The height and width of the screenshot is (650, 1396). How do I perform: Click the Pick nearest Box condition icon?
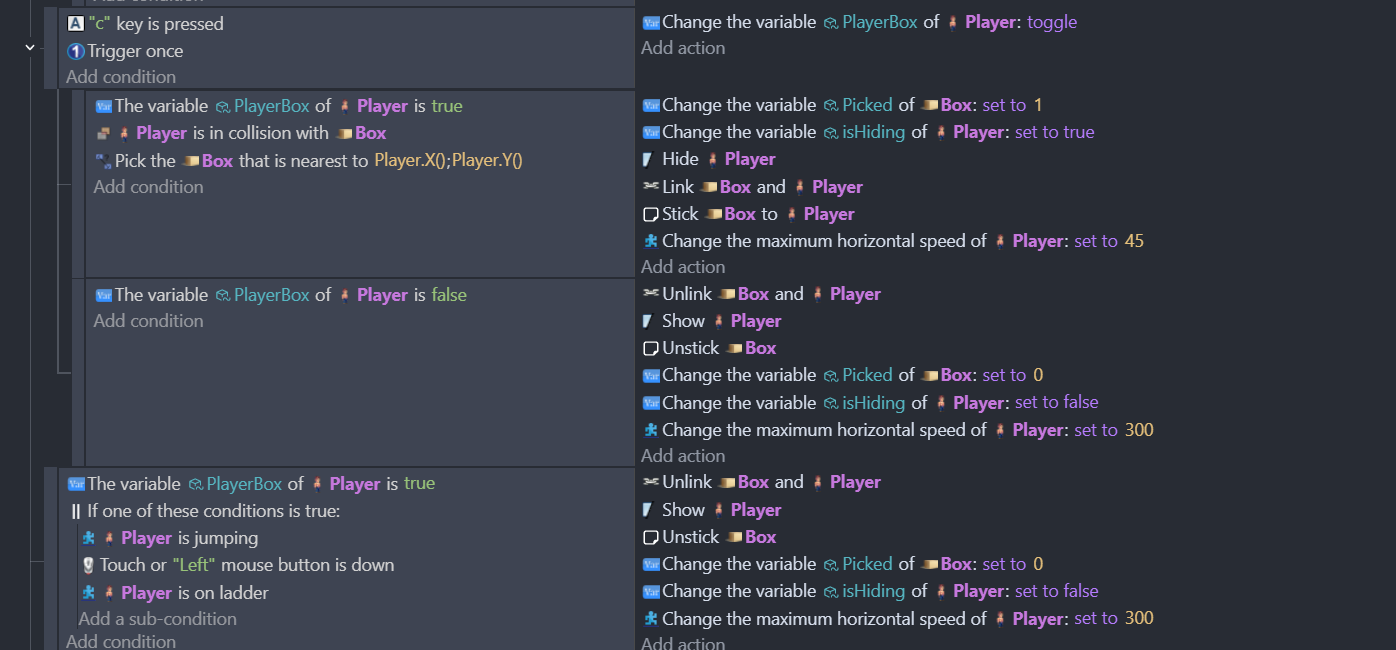tap(103, 160)
